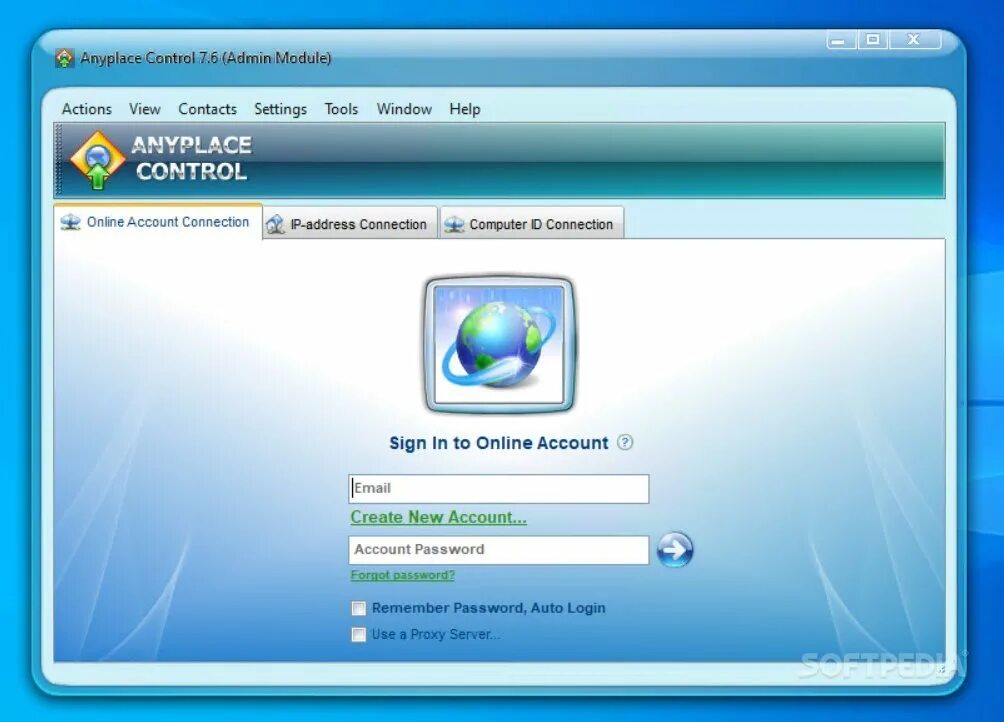
Task: Click the blue arrow sign-in button
Action: click(675, 549)
